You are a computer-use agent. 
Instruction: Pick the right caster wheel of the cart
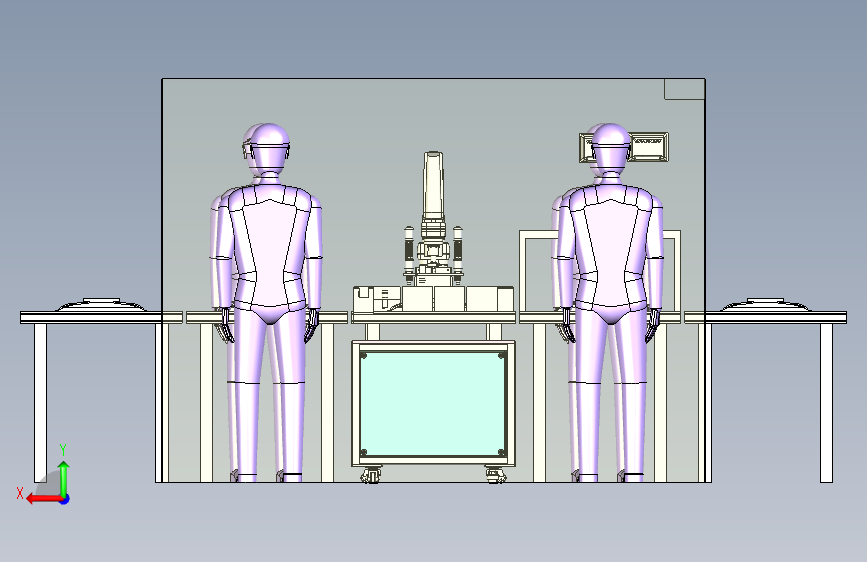495,475
